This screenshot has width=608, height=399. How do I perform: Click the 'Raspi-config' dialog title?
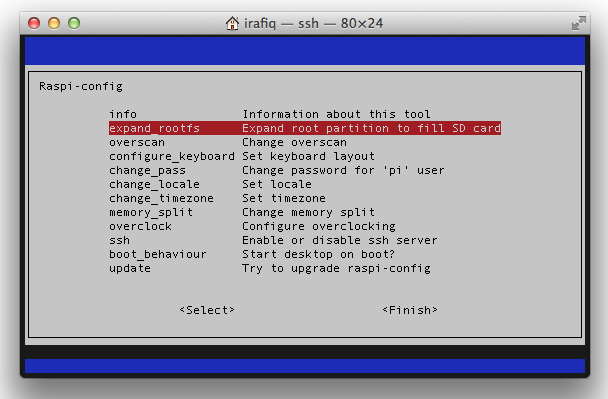81,86
